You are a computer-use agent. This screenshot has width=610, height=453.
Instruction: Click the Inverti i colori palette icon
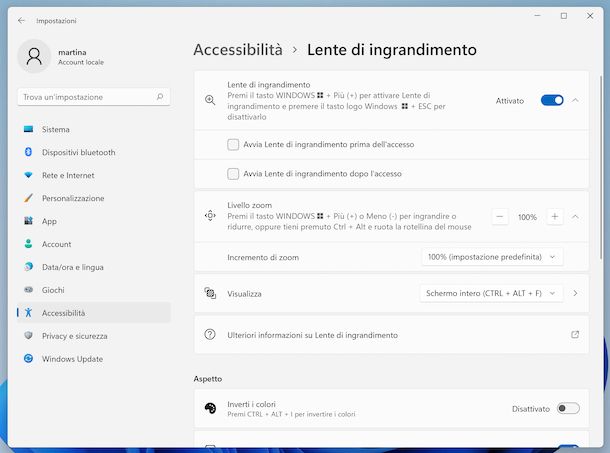(210, 408)
